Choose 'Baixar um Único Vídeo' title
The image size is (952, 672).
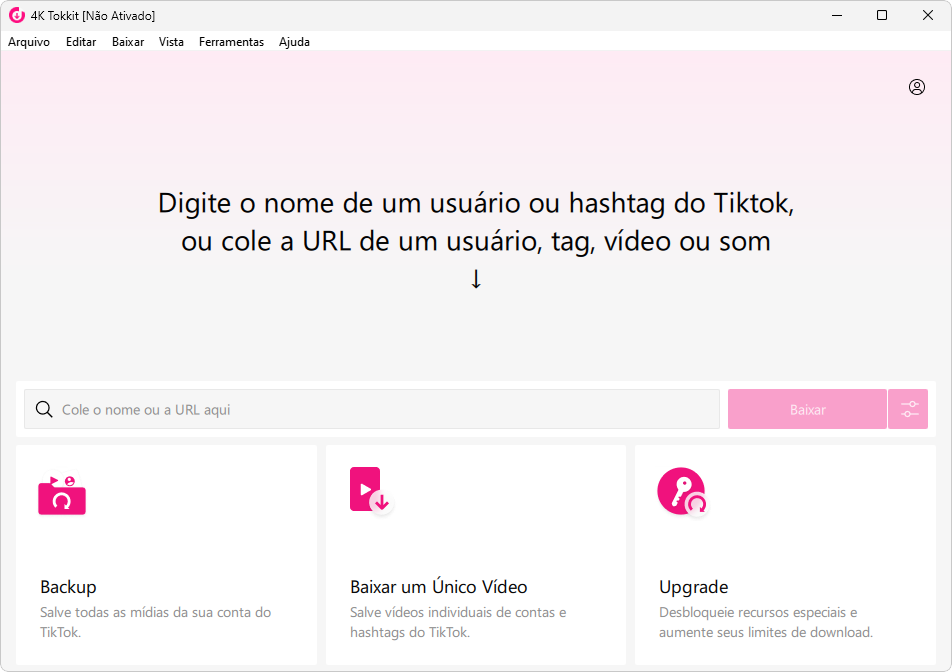pyautogui.click(x=438, y=587)
